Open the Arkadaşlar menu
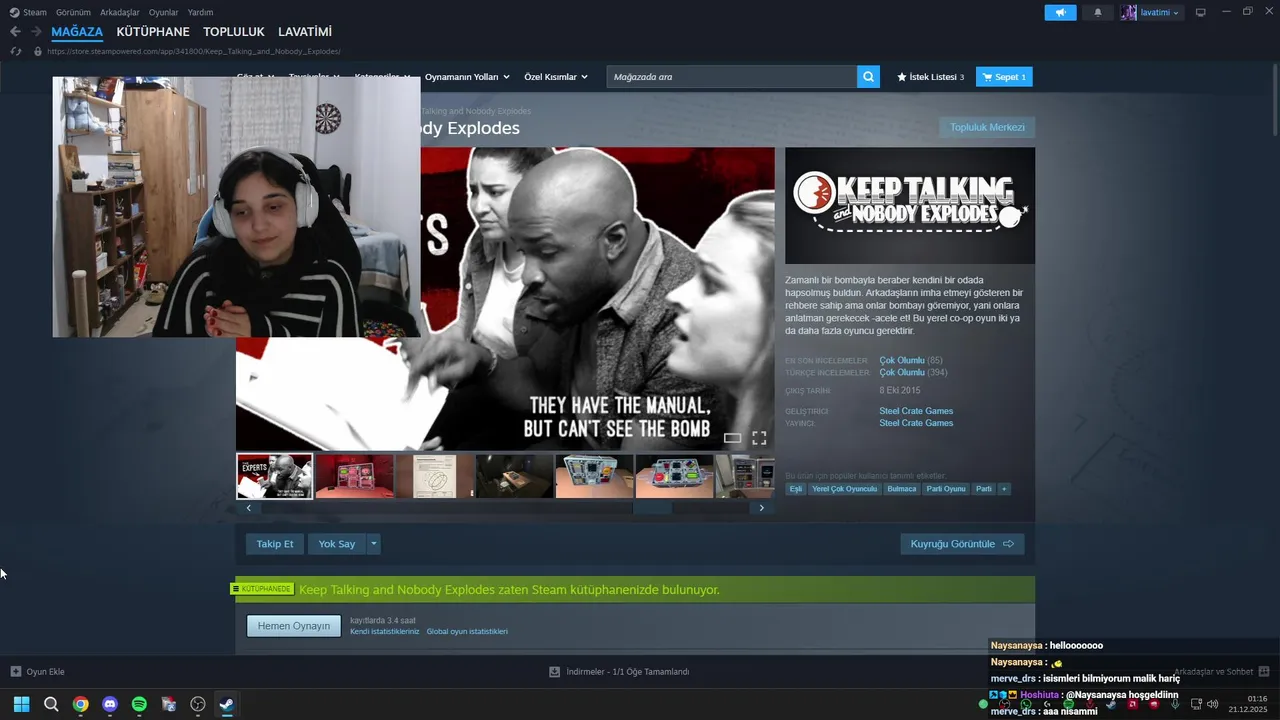 (119, 12)
